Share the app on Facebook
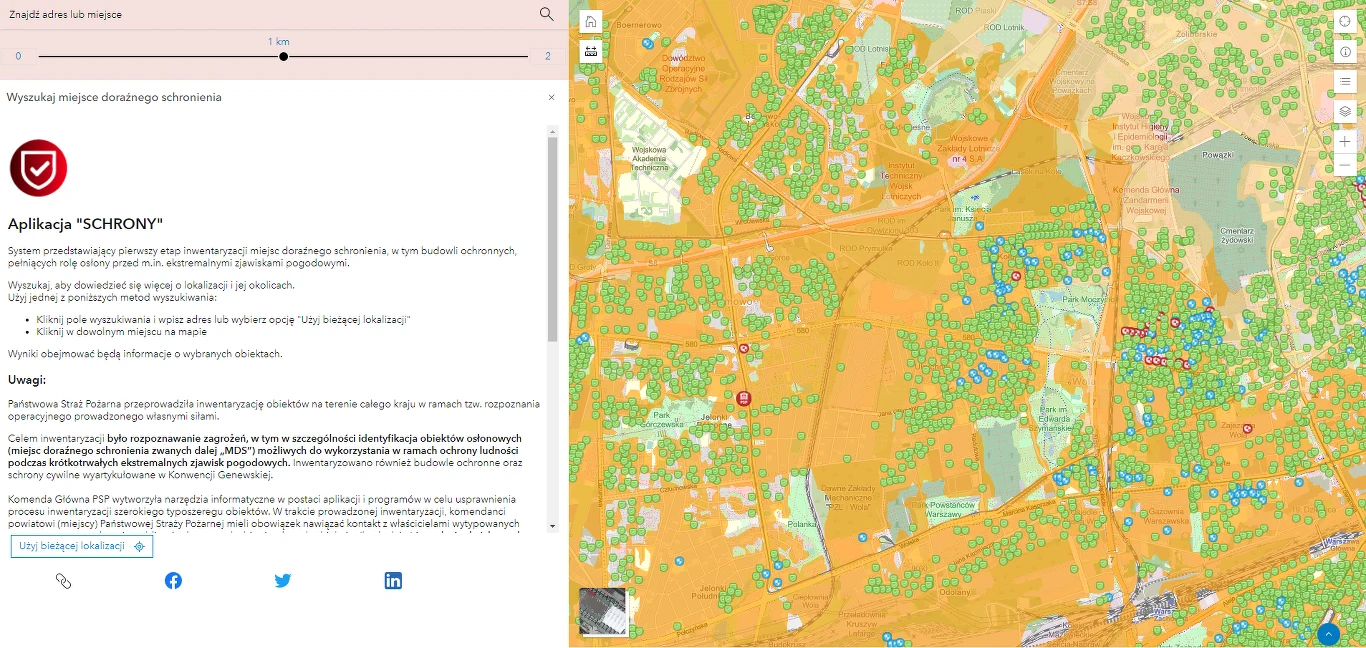Image resolution: width=1366 pixels, height=648 pixels. click(x=173, y=581)
